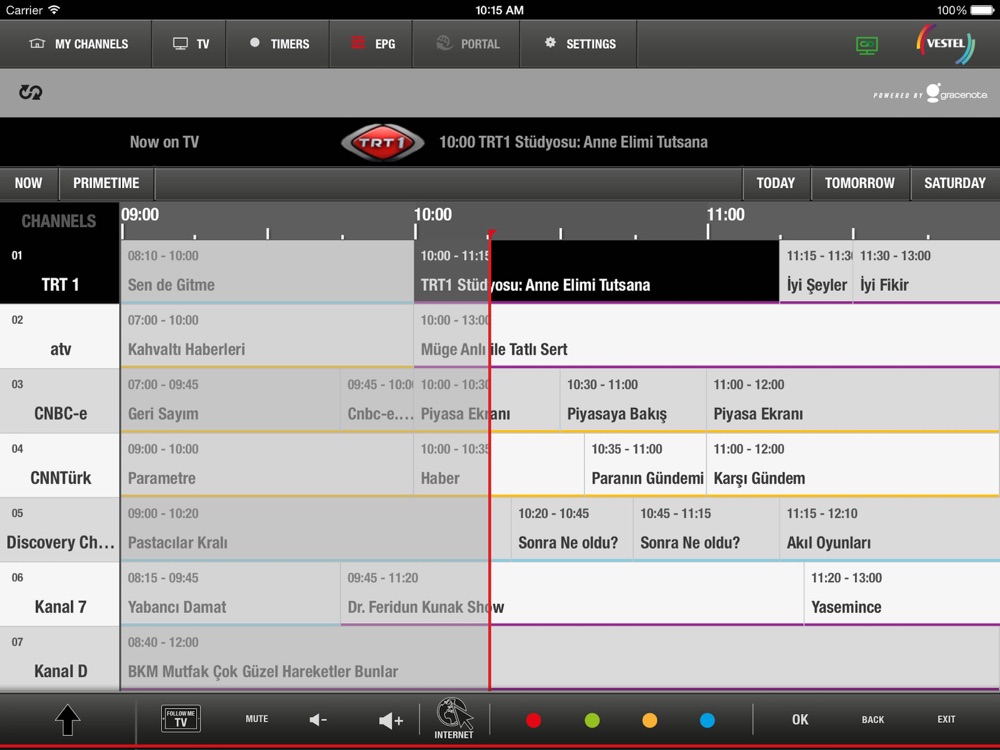Select the 10:00 - 10:30 Piyasa Ekranı

point(487,401)
